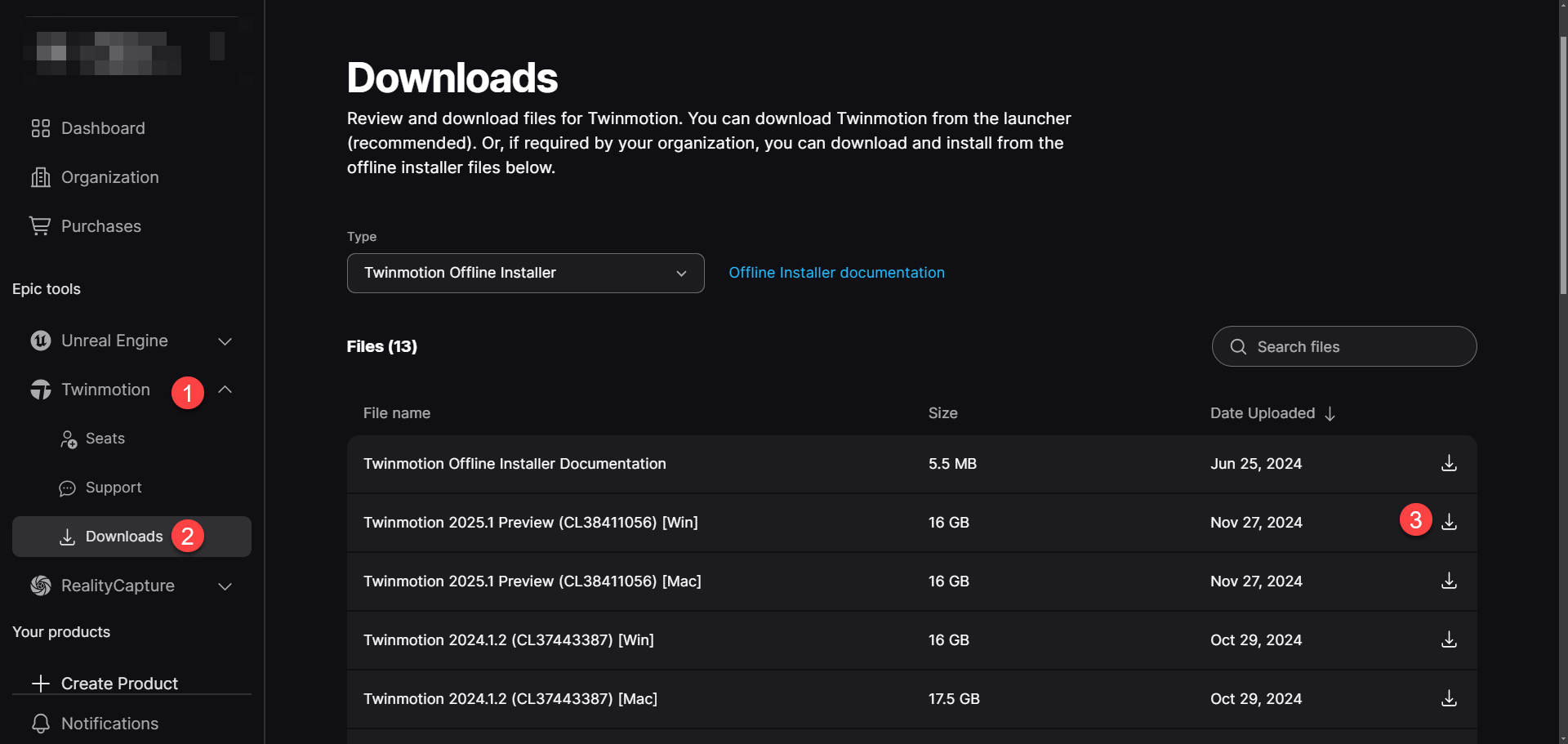Download Twinmotion 2025.1 Preview [Win] installer
This screenshot has width=1568, height=744.
(1449, 522)
